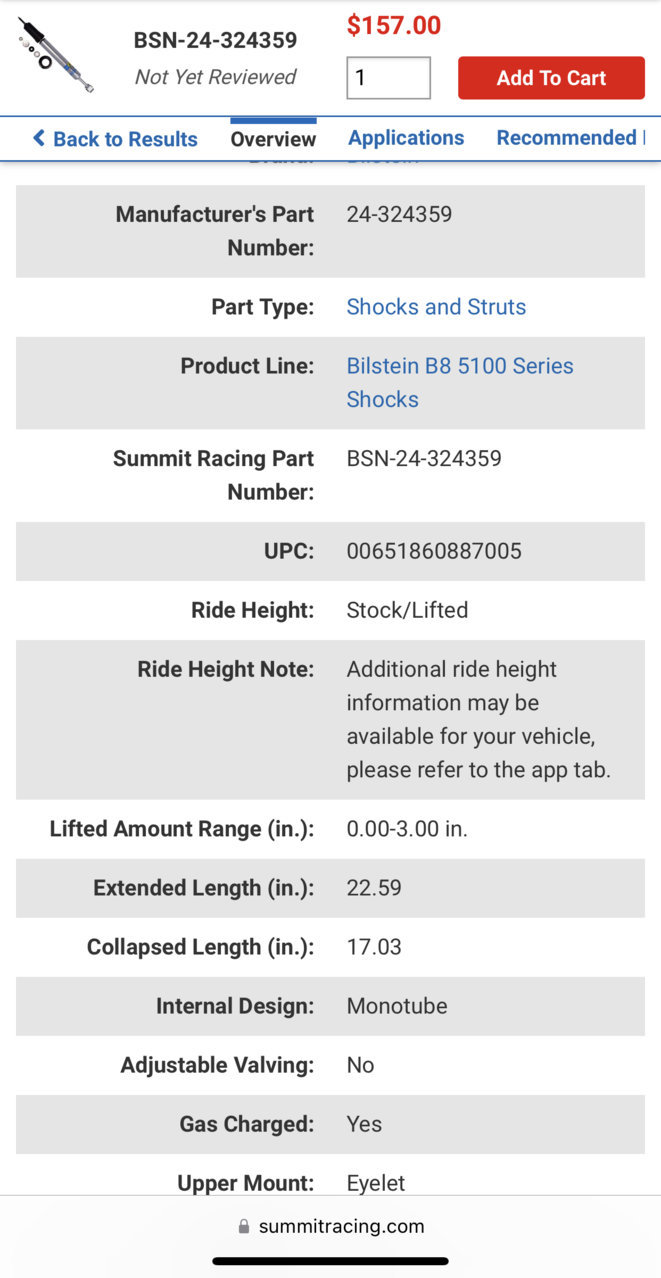661x1278 pixels.
Task: Go back via Back to Results link
Action: (115, 139)
